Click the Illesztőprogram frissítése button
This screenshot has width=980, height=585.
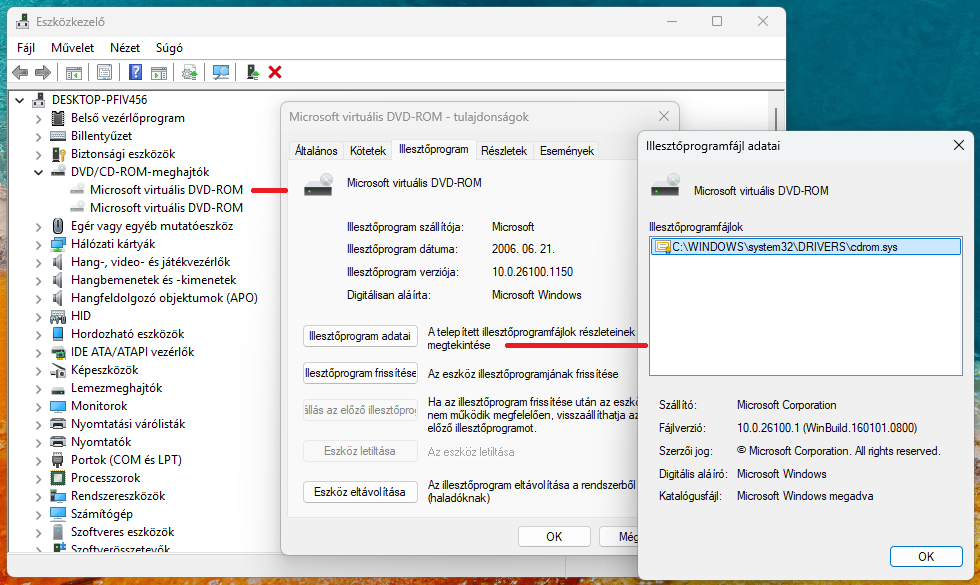(360, 373)
